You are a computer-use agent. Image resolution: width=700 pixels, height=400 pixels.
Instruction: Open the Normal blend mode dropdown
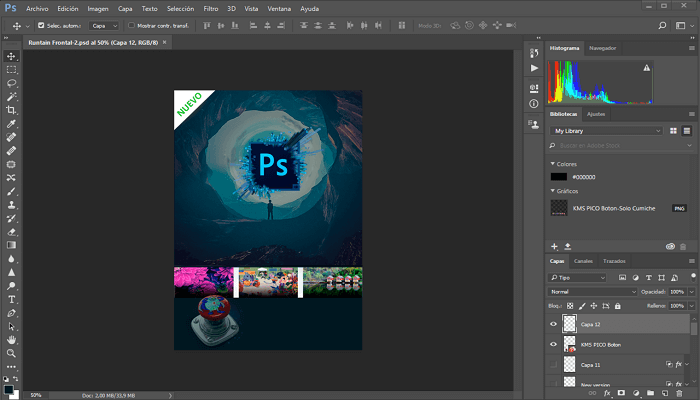[592, 291]
